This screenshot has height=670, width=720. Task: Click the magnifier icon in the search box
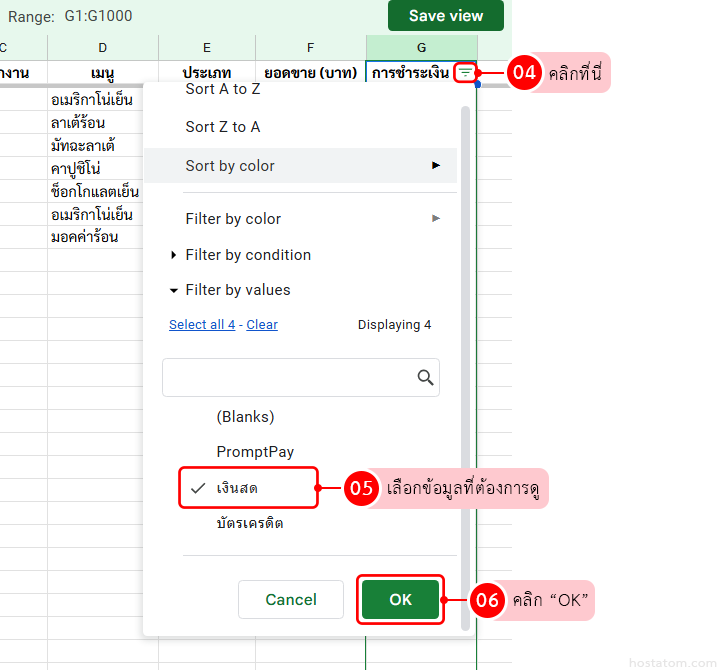point(425,377)
